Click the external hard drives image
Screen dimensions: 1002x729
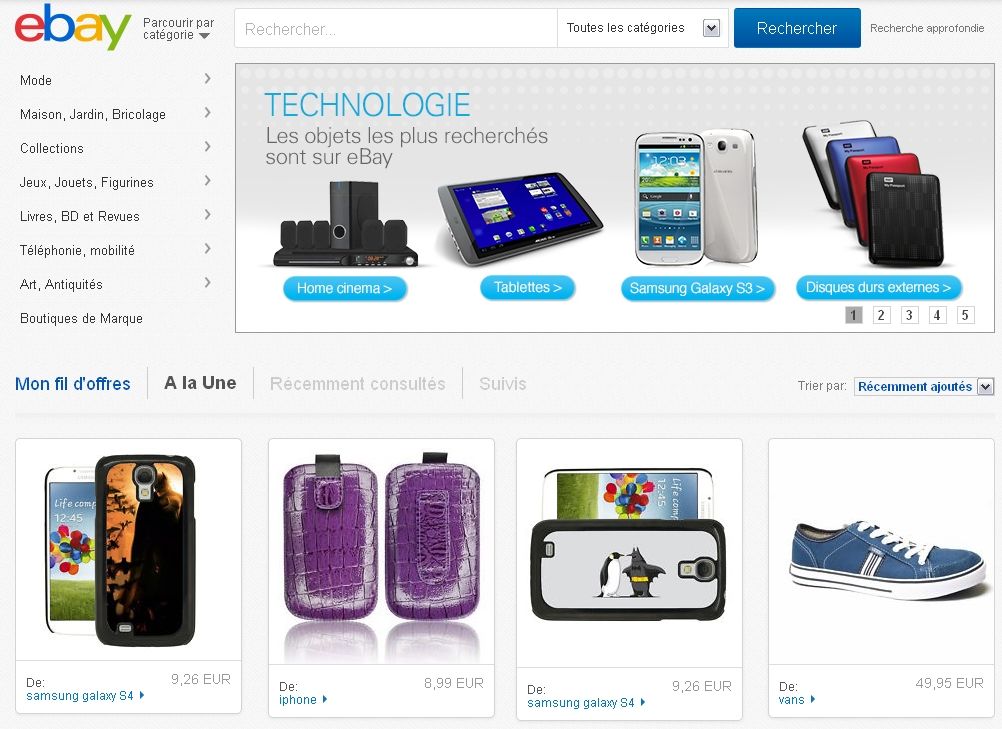coord(874,194)
